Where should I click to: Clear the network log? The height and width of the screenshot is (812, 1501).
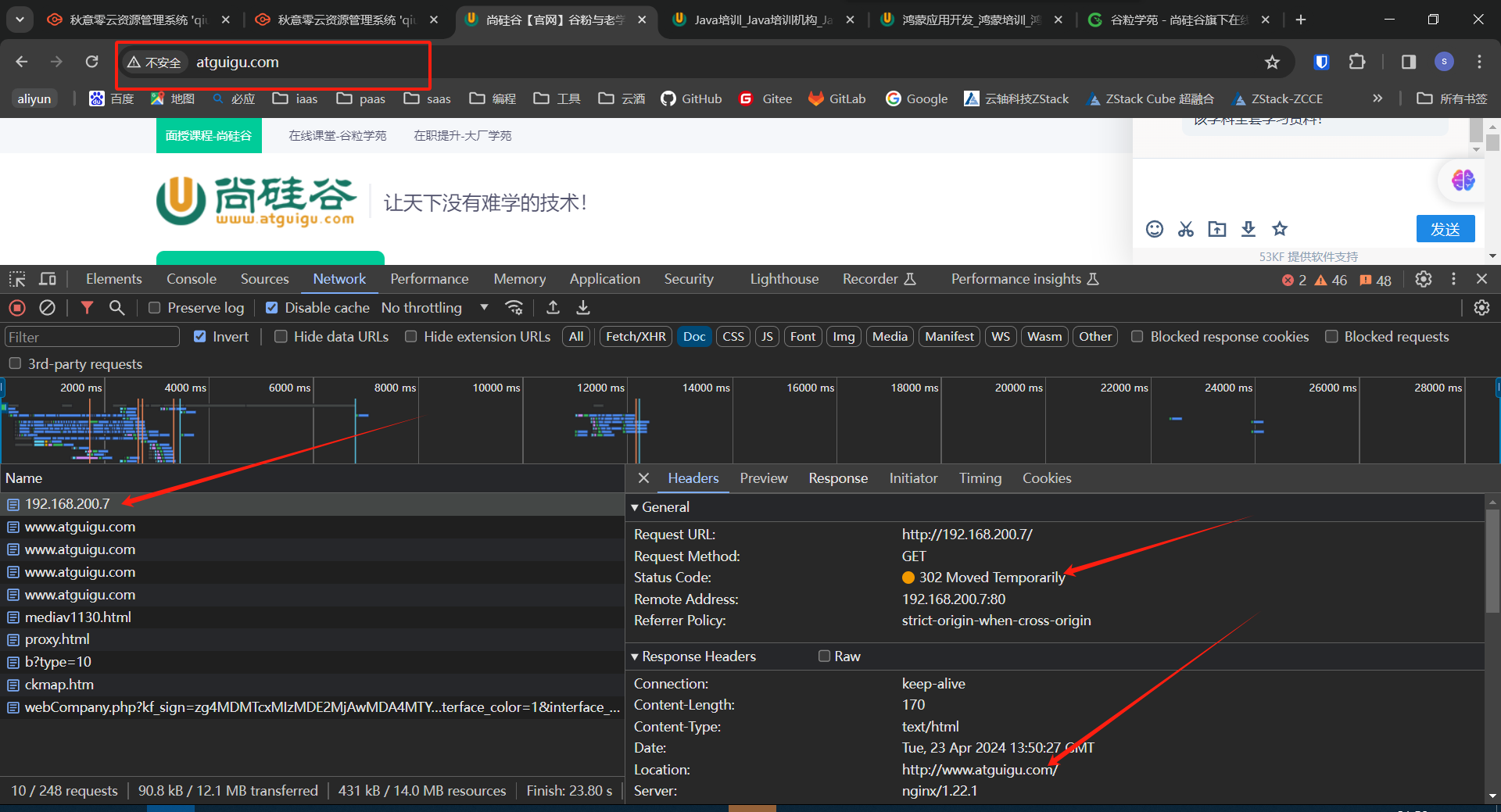(x=48, y=308)
